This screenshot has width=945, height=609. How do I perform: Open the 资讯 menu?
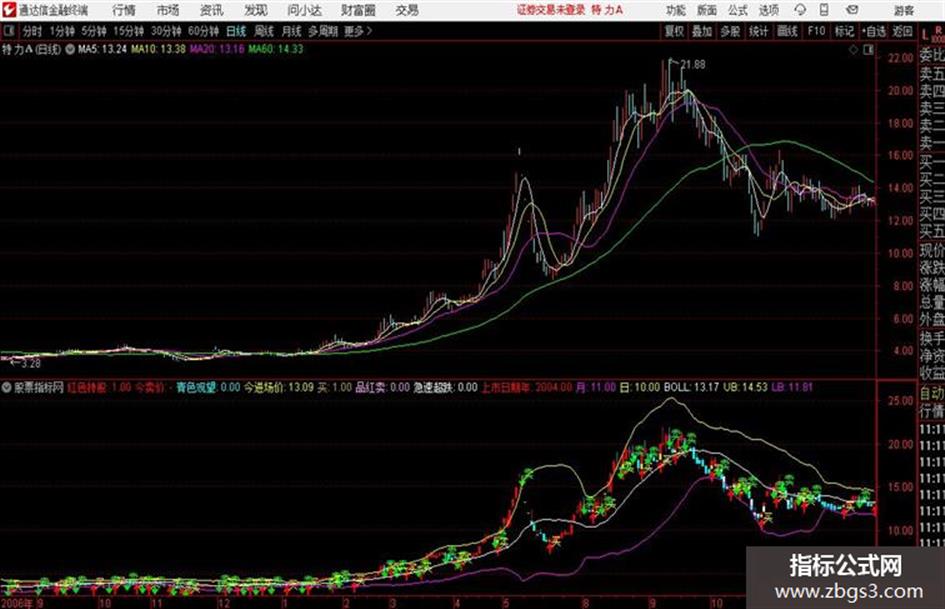pos(211,10)
